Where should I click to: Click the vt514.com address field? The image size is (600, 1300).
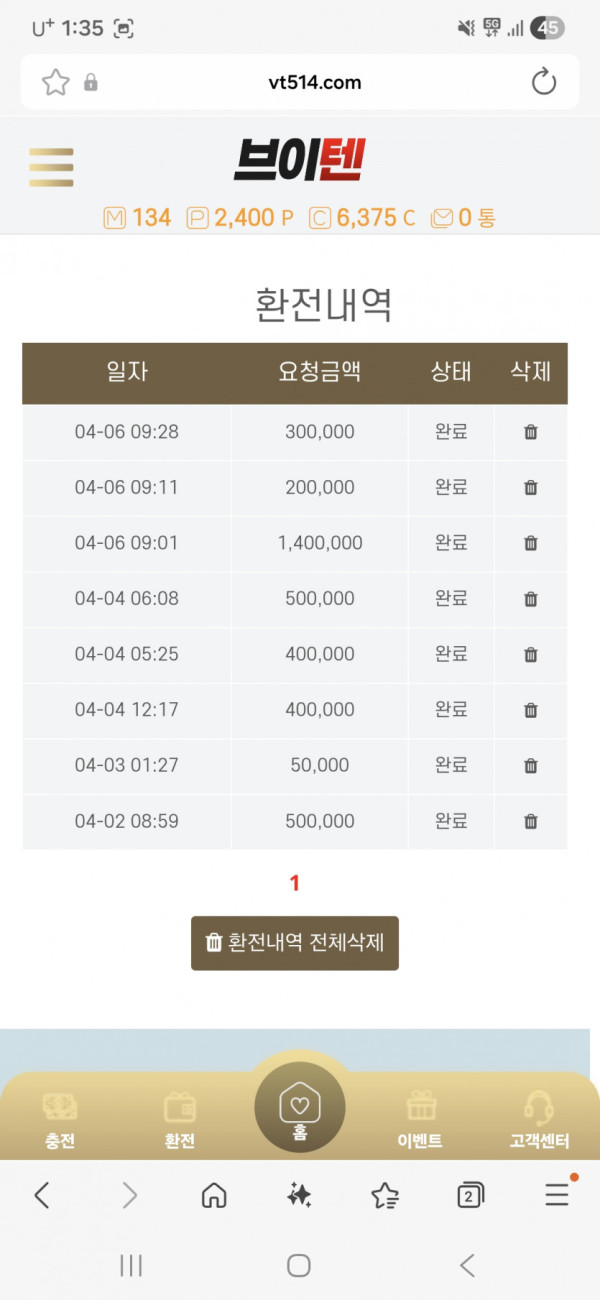(x=300, y=82)
